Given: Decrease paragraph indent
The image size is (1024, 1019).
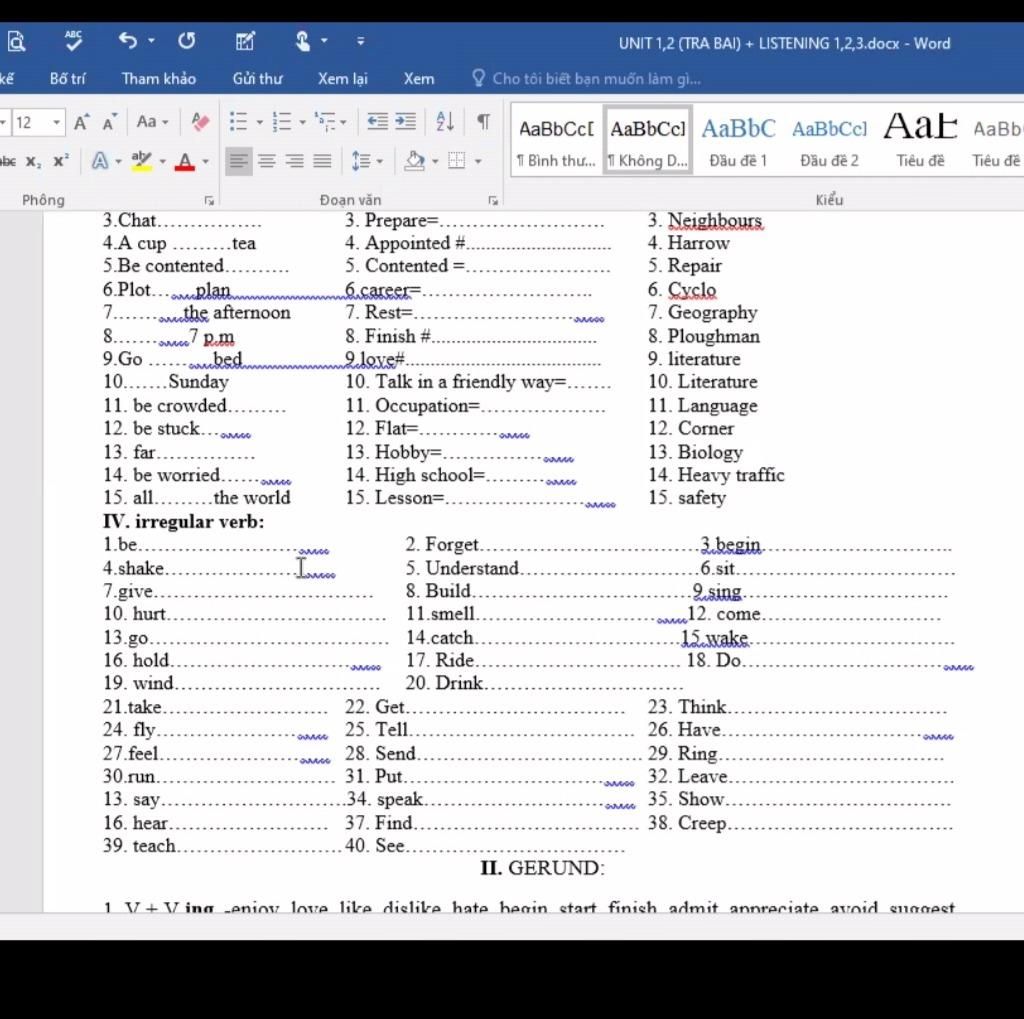Looking at the screenshot, I should point(377,121).
